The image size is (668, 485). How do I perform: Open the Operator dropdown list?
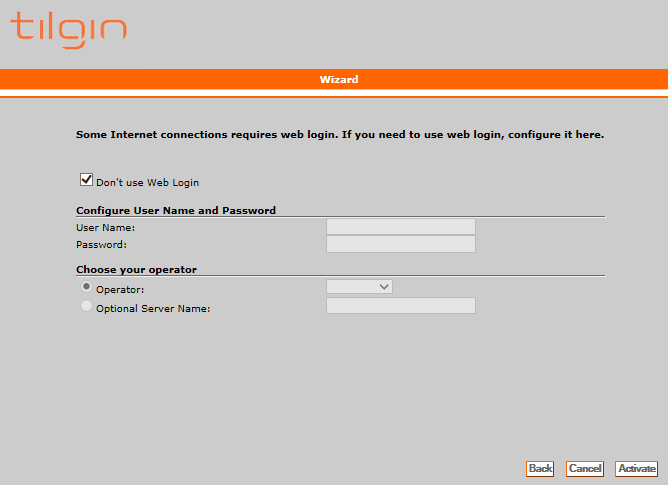pos(360,287)
